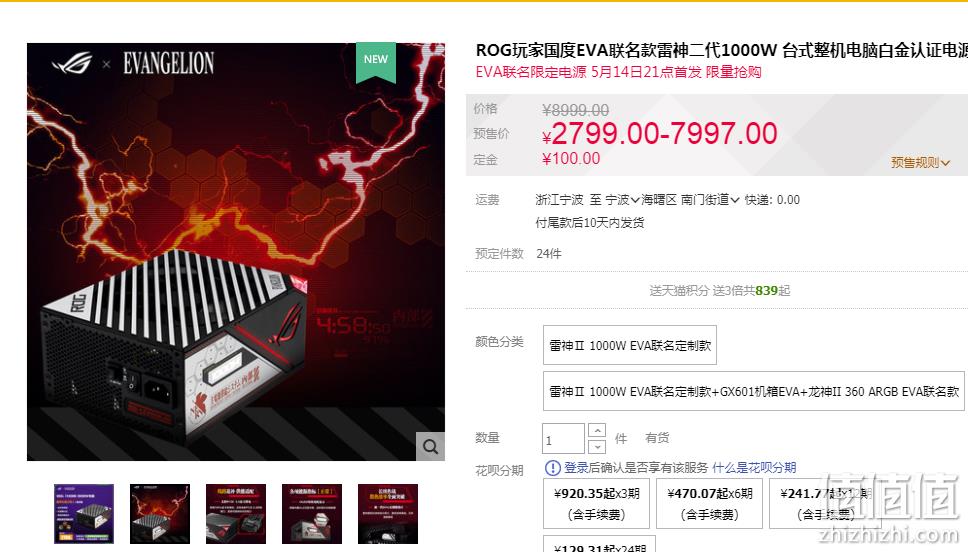Expand the 预售规则 dropdown
Screen dimensions: 968x552
920,162
